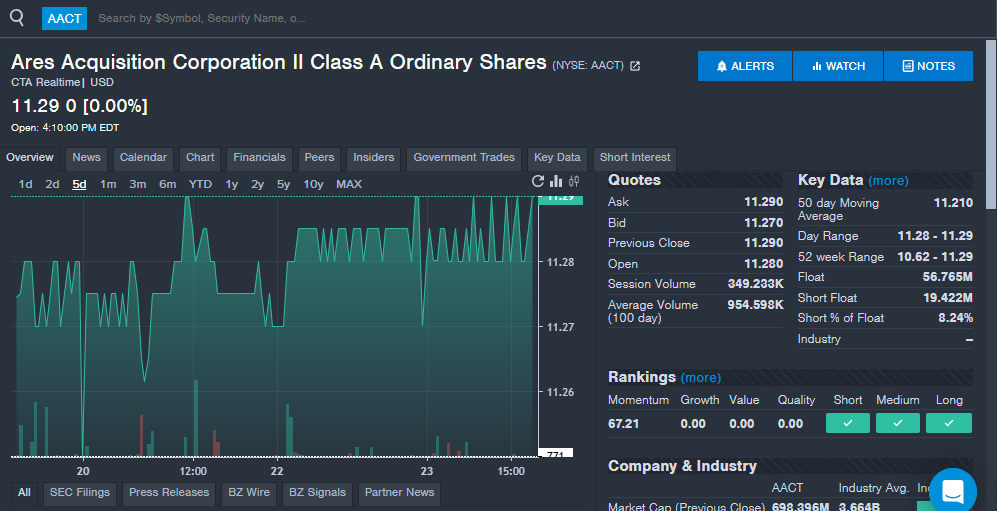The width and height of the screenshot is (997, 511).
Task: Click the AACT symbol tag
Action: point(64,18)
